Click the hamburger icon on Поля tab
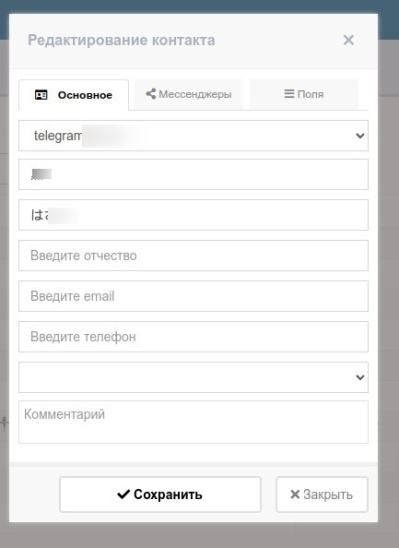Image resolution: width=399 pixels, height=548 pixels. point(289,94)
